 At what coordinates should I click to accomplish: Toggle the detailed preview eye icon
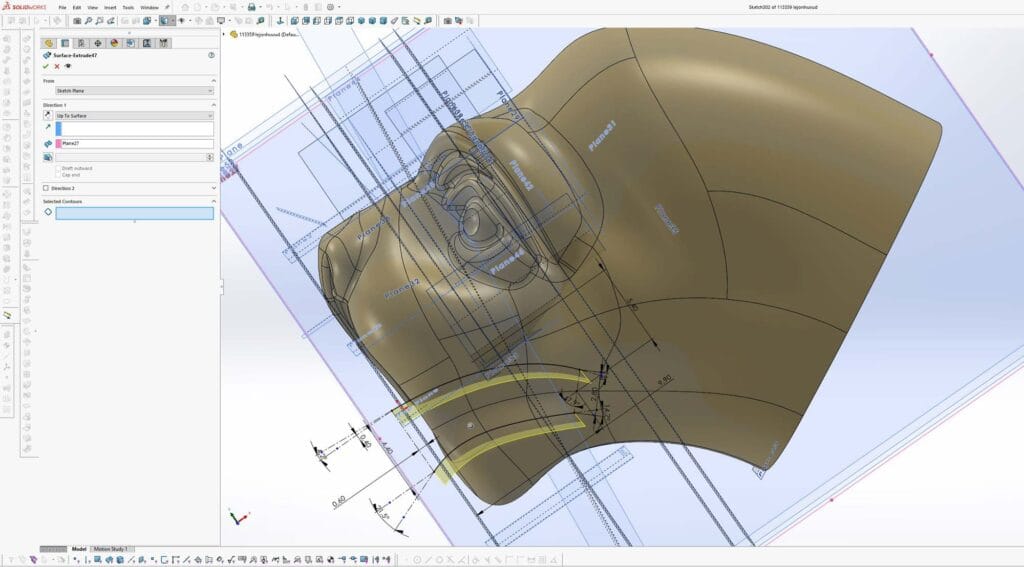tap(68, 66)
